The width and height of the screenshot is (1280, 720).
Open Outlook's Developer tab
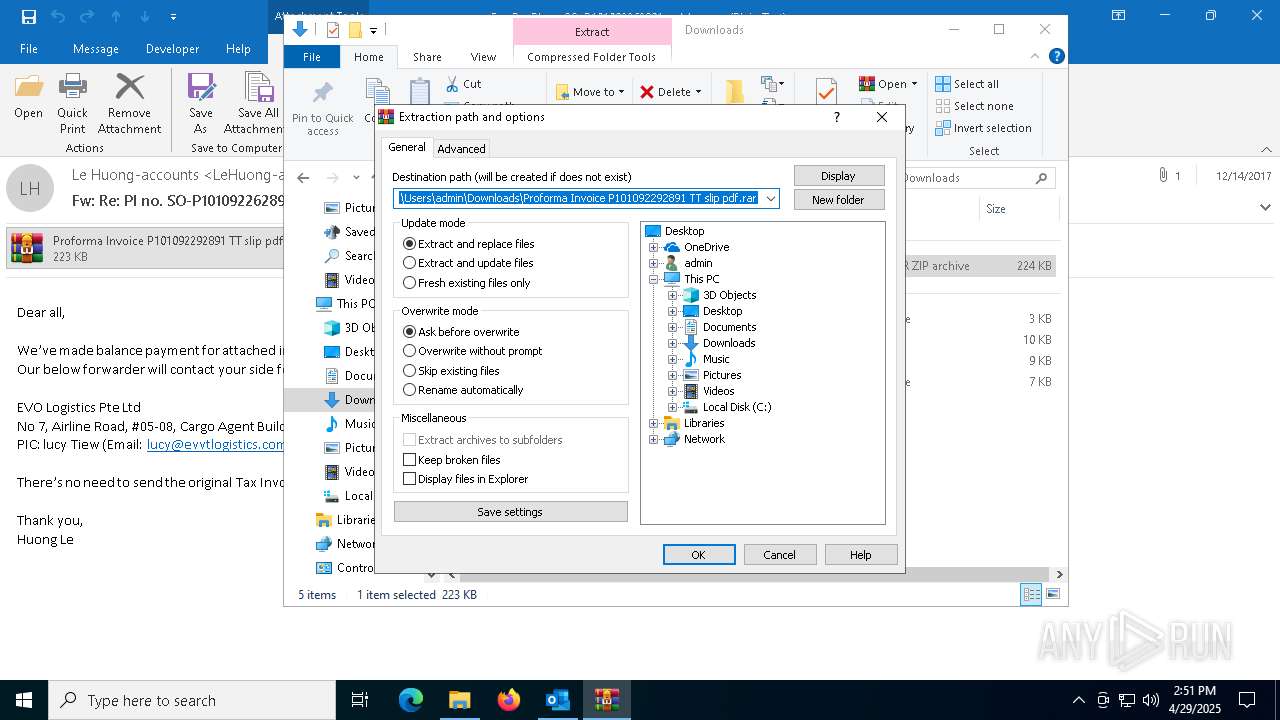pyautogui.click(x=172, y=49)
